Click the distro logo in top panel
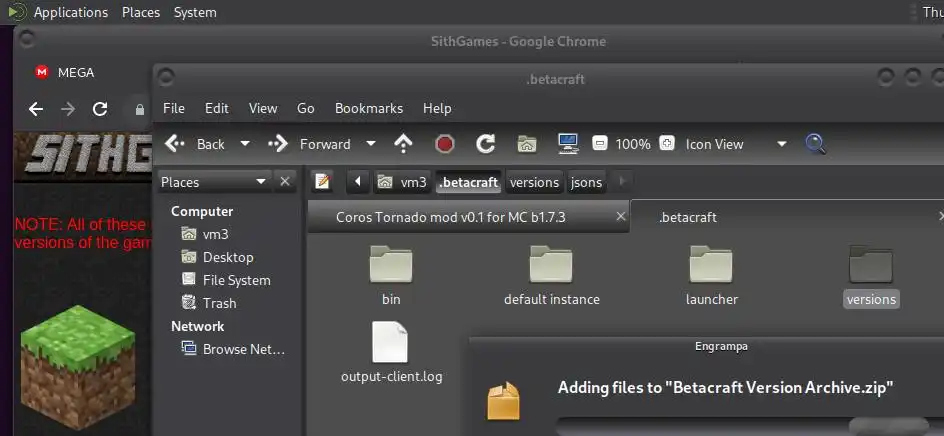The width and height of the screenshot is (944, 436). [17, 11]
